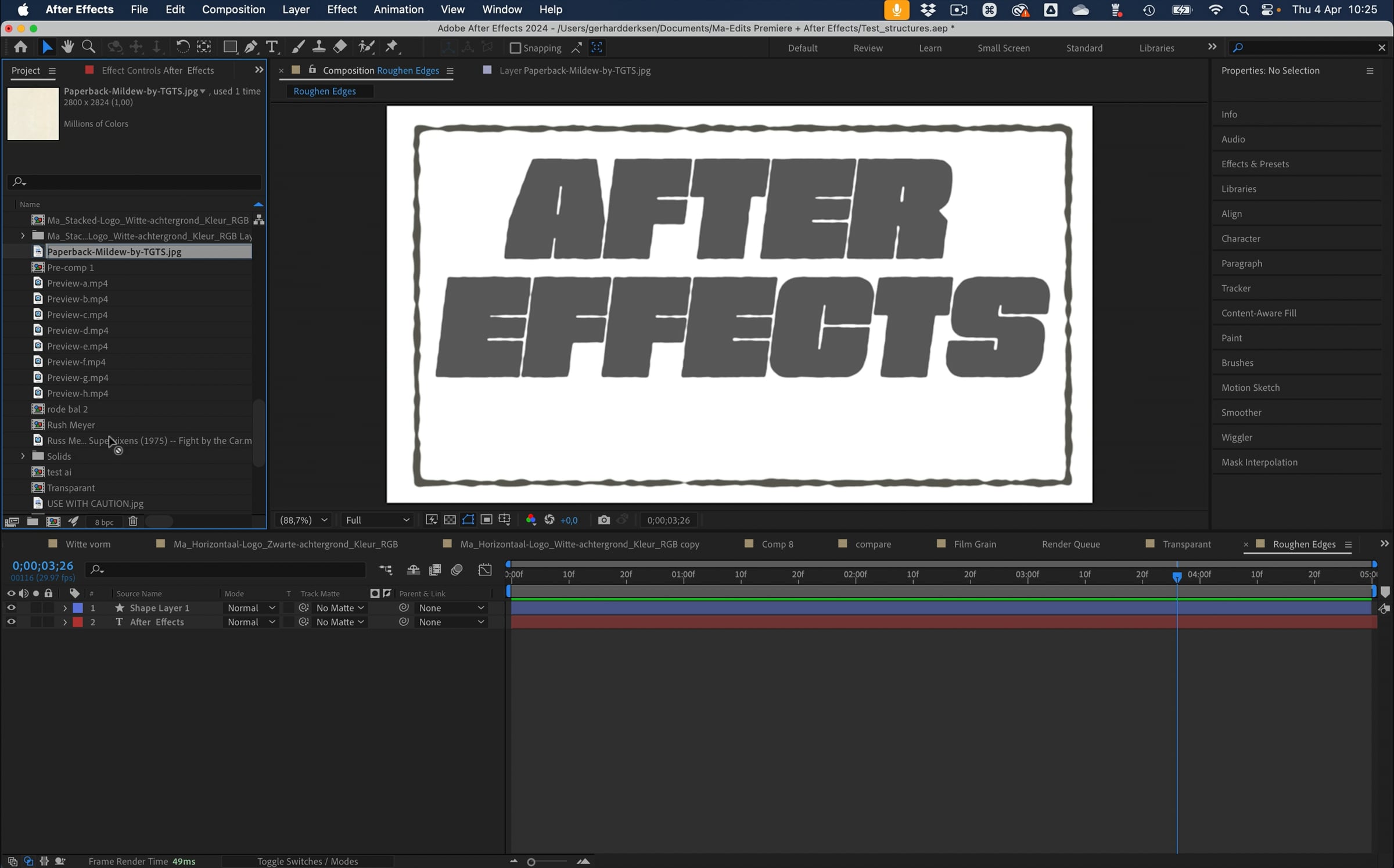The width and height of the screenshot is (1394, 868).
Task: Hide Shape Layer 1 with eye toggle
Action: pos(11,608)
